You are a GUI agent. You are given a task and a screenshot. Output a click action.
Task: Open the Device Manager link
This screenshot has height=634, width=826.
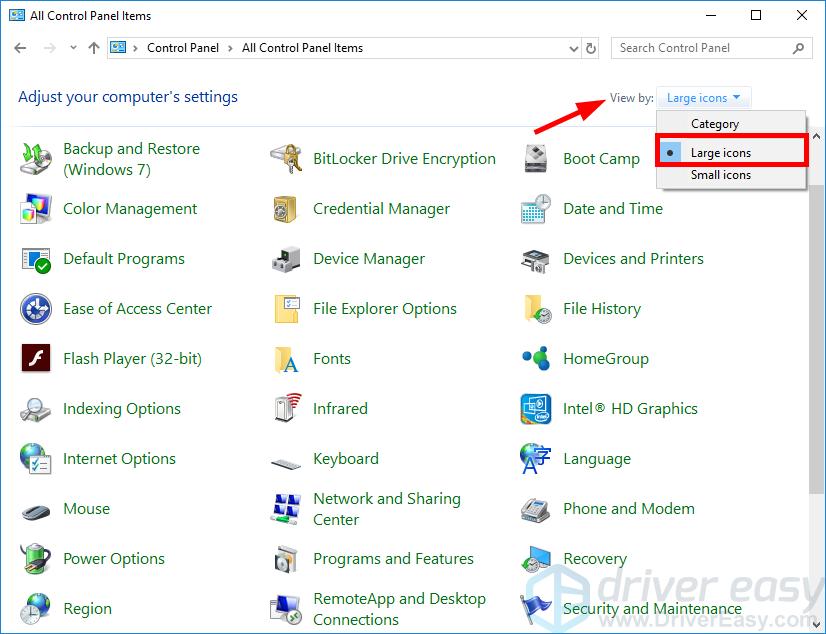[369, 259]
